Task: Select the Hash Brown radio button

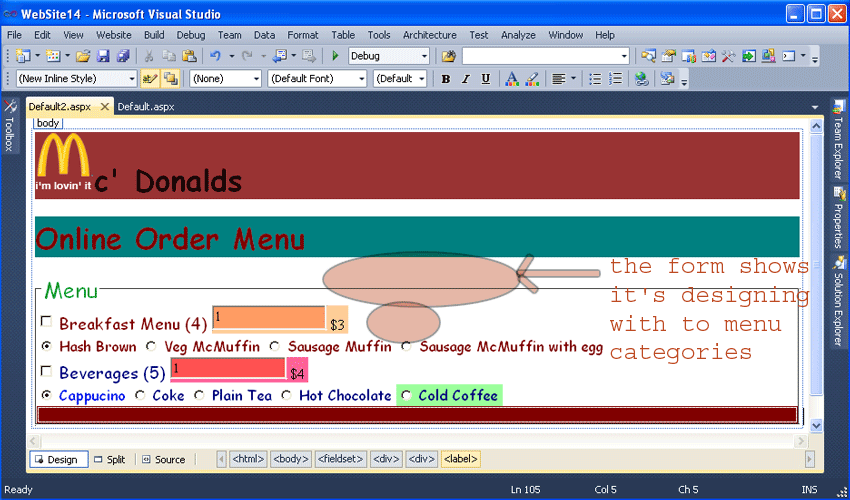Action: 47,346
